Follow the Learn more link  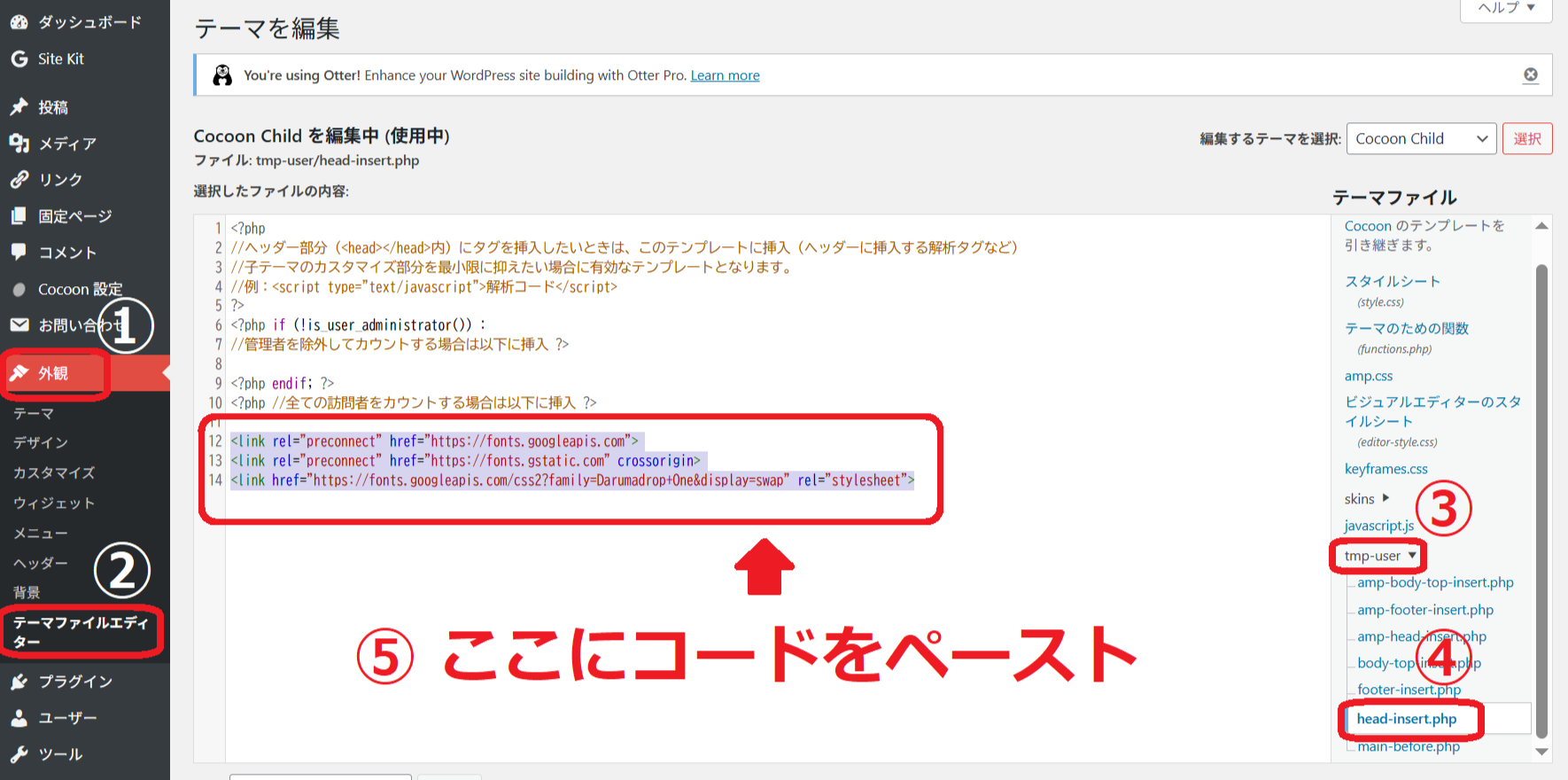(x=725, y=75)
